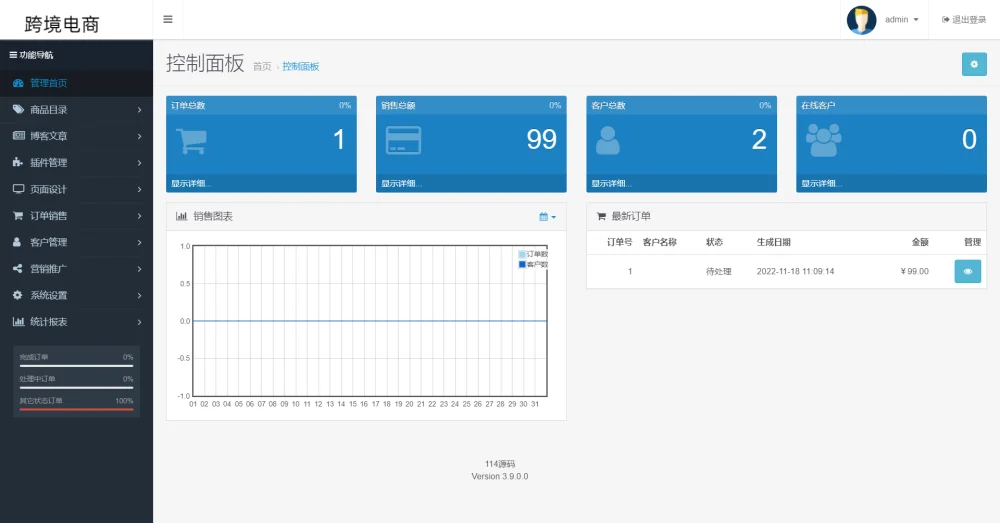
Task: Click the 退出登录 logout link
Action: [964, 20]
